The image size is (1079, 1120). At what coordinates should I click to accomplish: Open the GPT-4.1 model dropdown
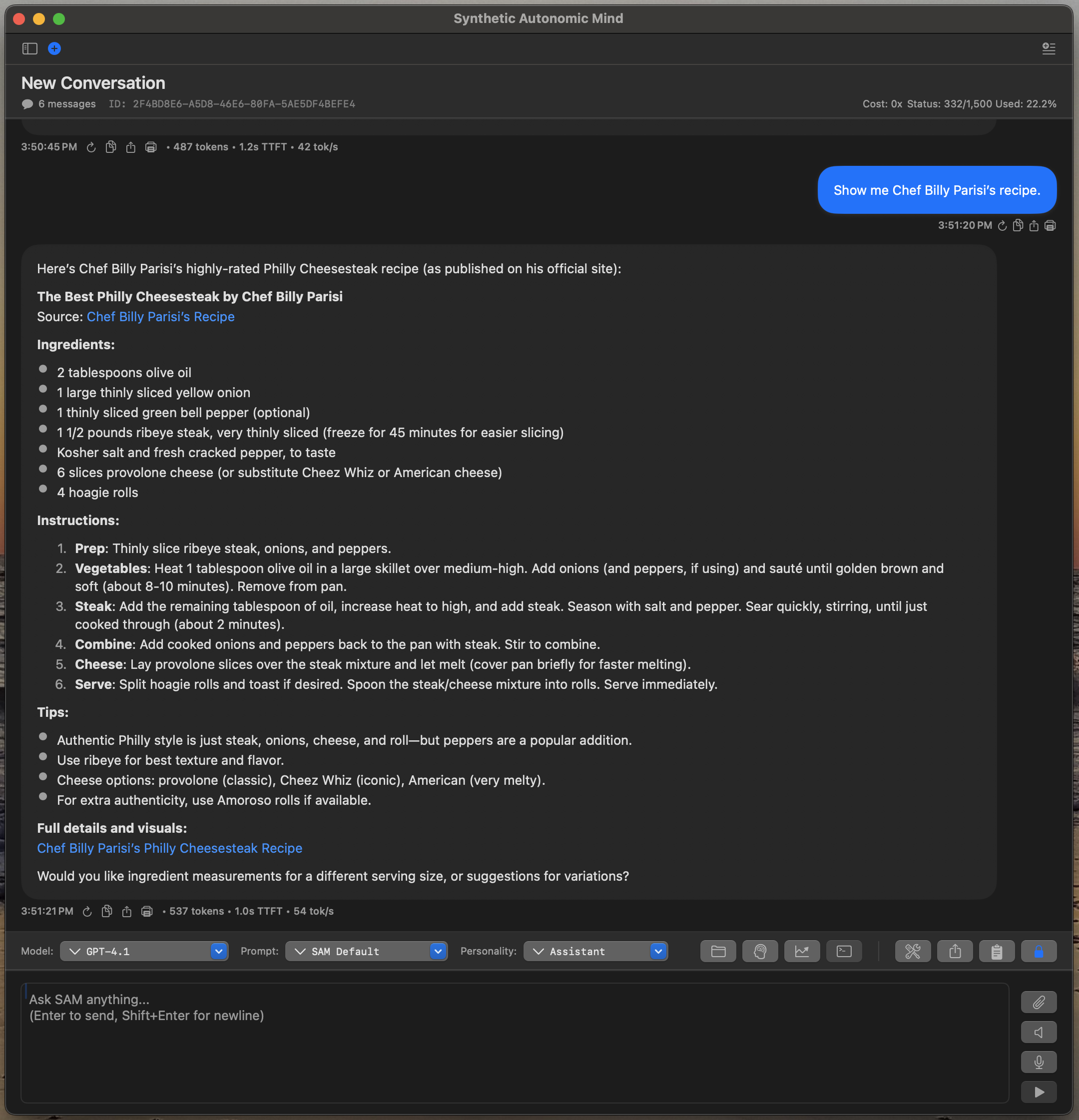pos(144,951)
